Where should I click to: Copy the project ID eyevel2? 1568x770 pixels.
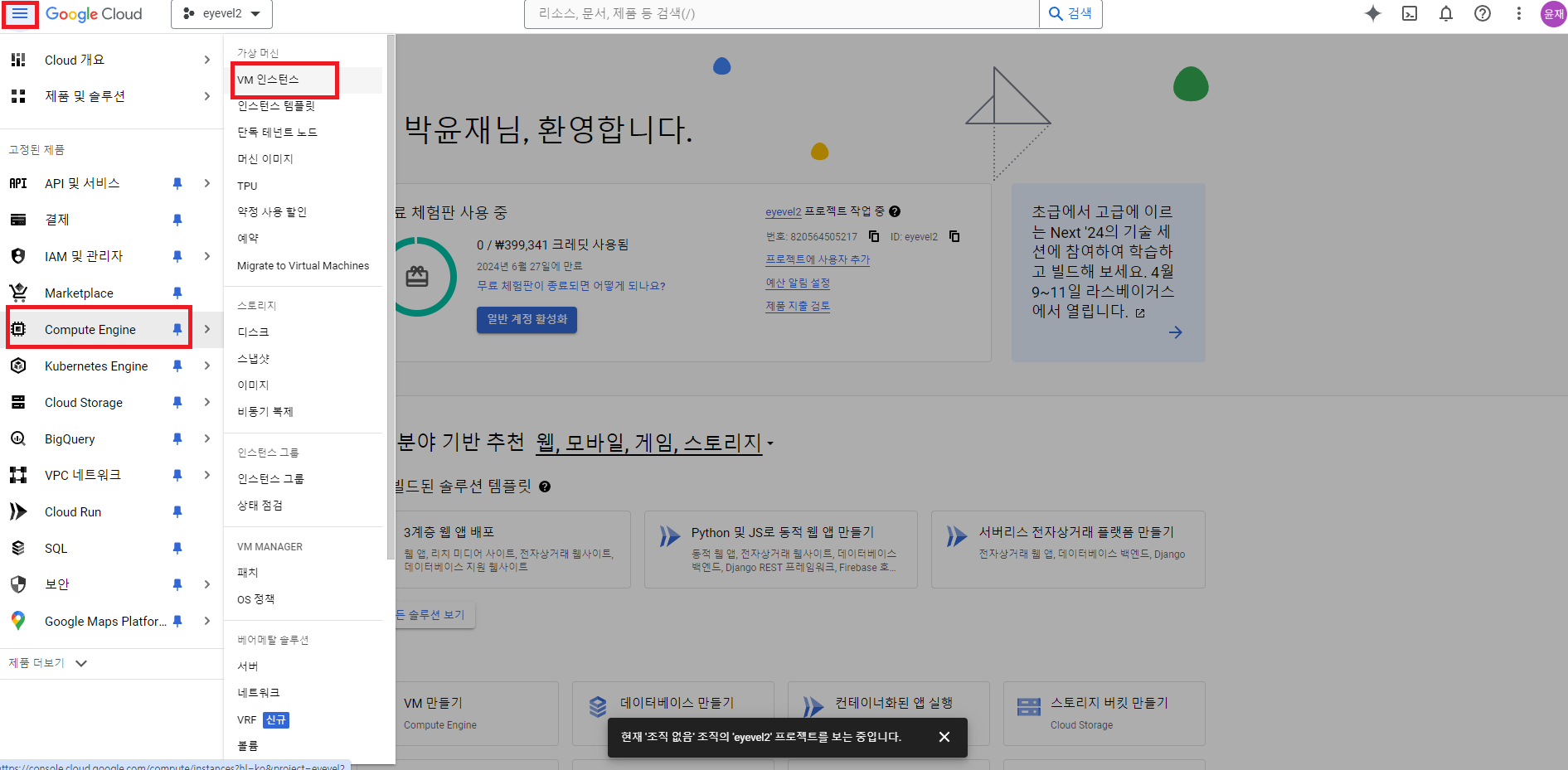point(954,236)
